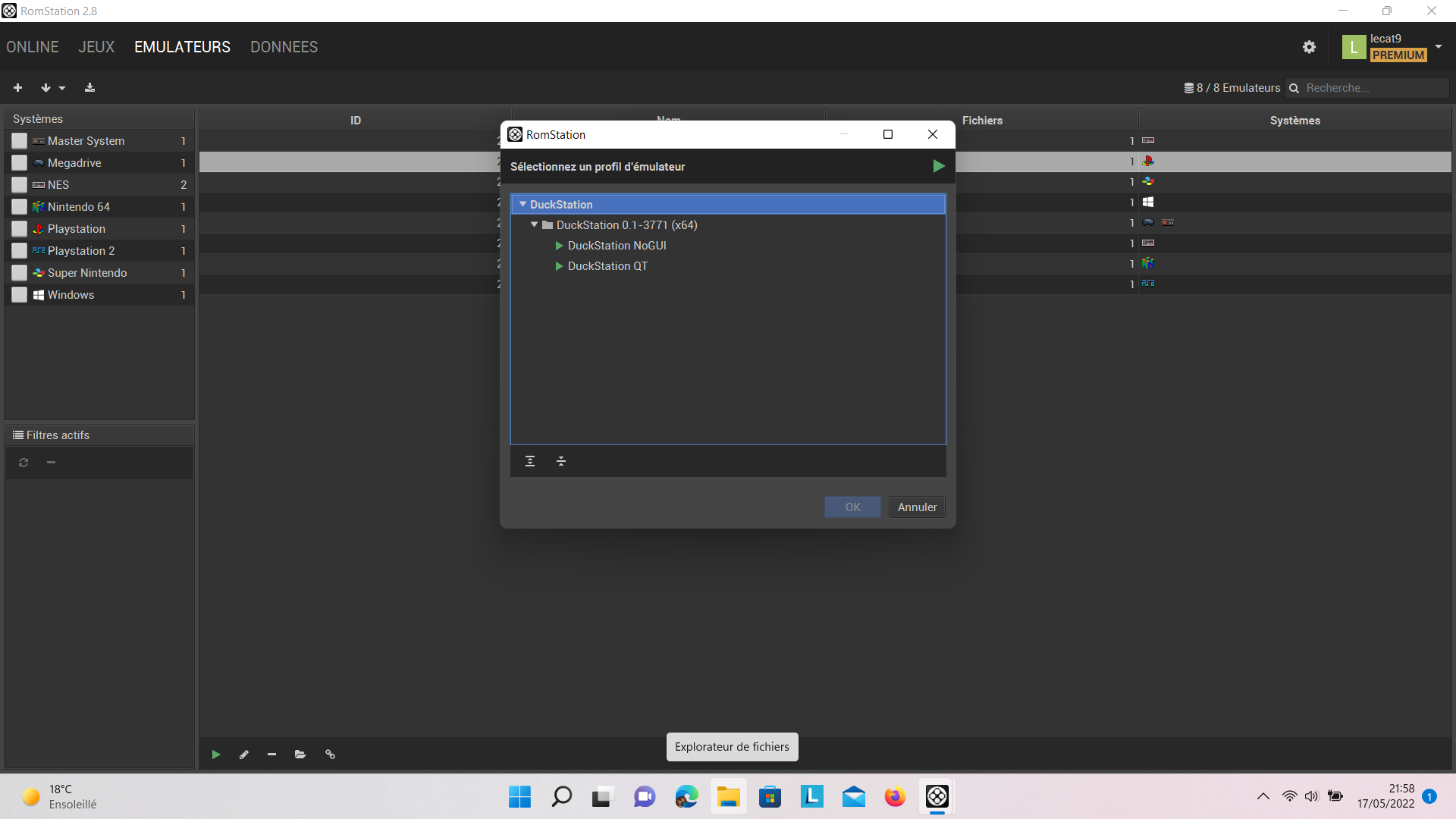Click the ID column header
Viewport: 1456px width, 819px height.
point(356,120)
